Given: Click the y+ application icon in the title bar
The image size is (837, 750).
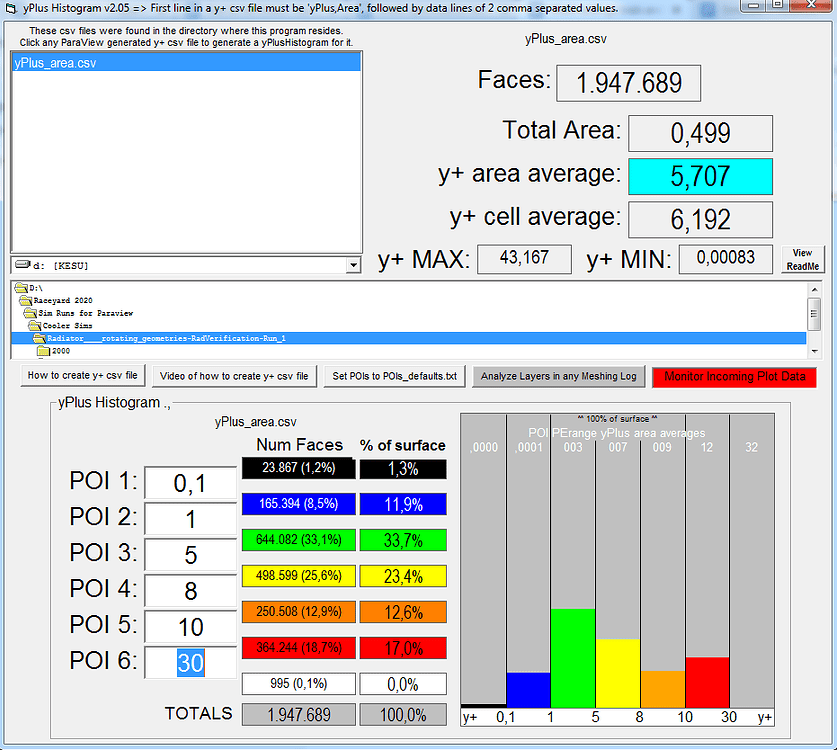Looking at the screenshot, I should tap(10, 8).
